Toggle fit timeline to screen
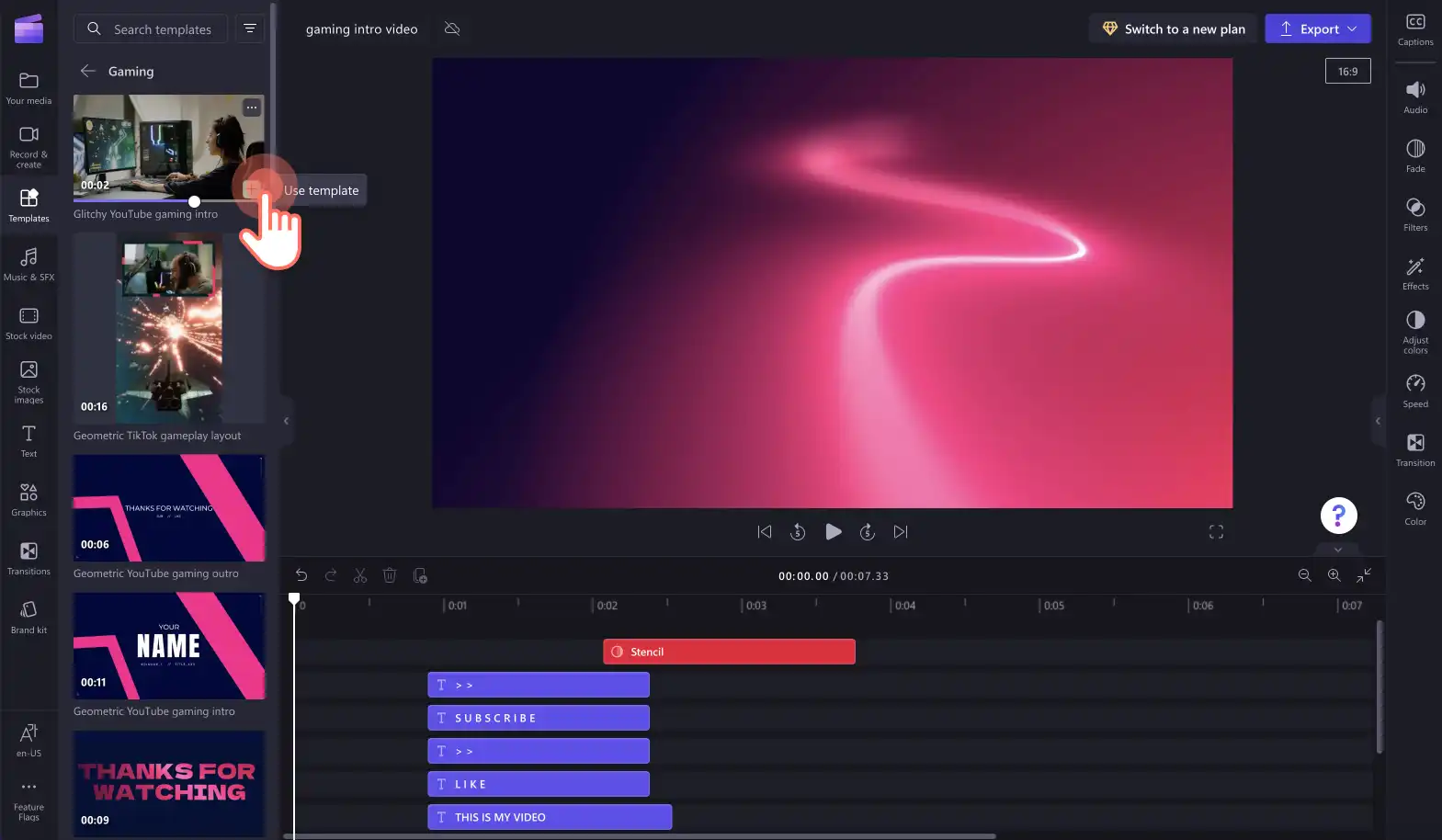Viewport: 1442px width, 840px height. [1364, 574]
